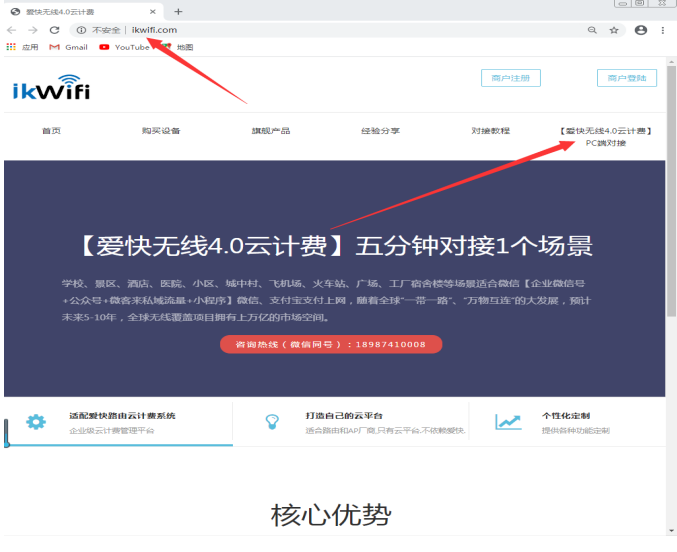Image resolution: width=677 pixels, height=552 pixels.
Task: Open the 对接教程 navigation item
Action: tap(490, 131)
